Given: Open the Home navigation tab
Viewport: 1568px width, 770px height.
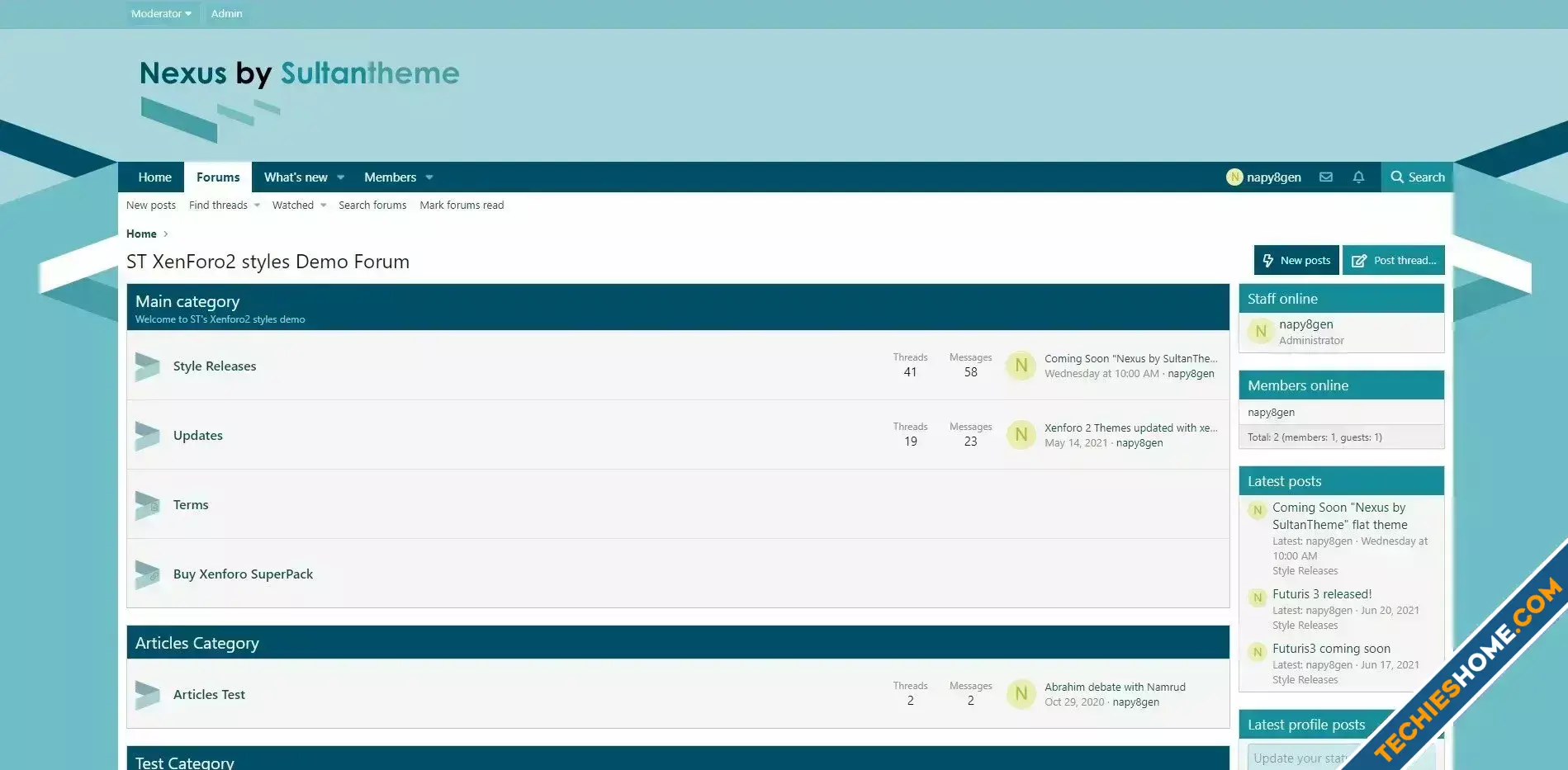Looking at the screenshot, I should [154, 177].
